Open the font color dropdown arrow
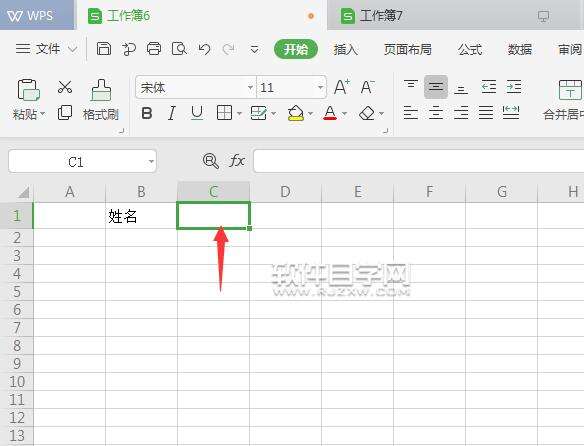Screen dimensions: 584x446 point(344,113)
